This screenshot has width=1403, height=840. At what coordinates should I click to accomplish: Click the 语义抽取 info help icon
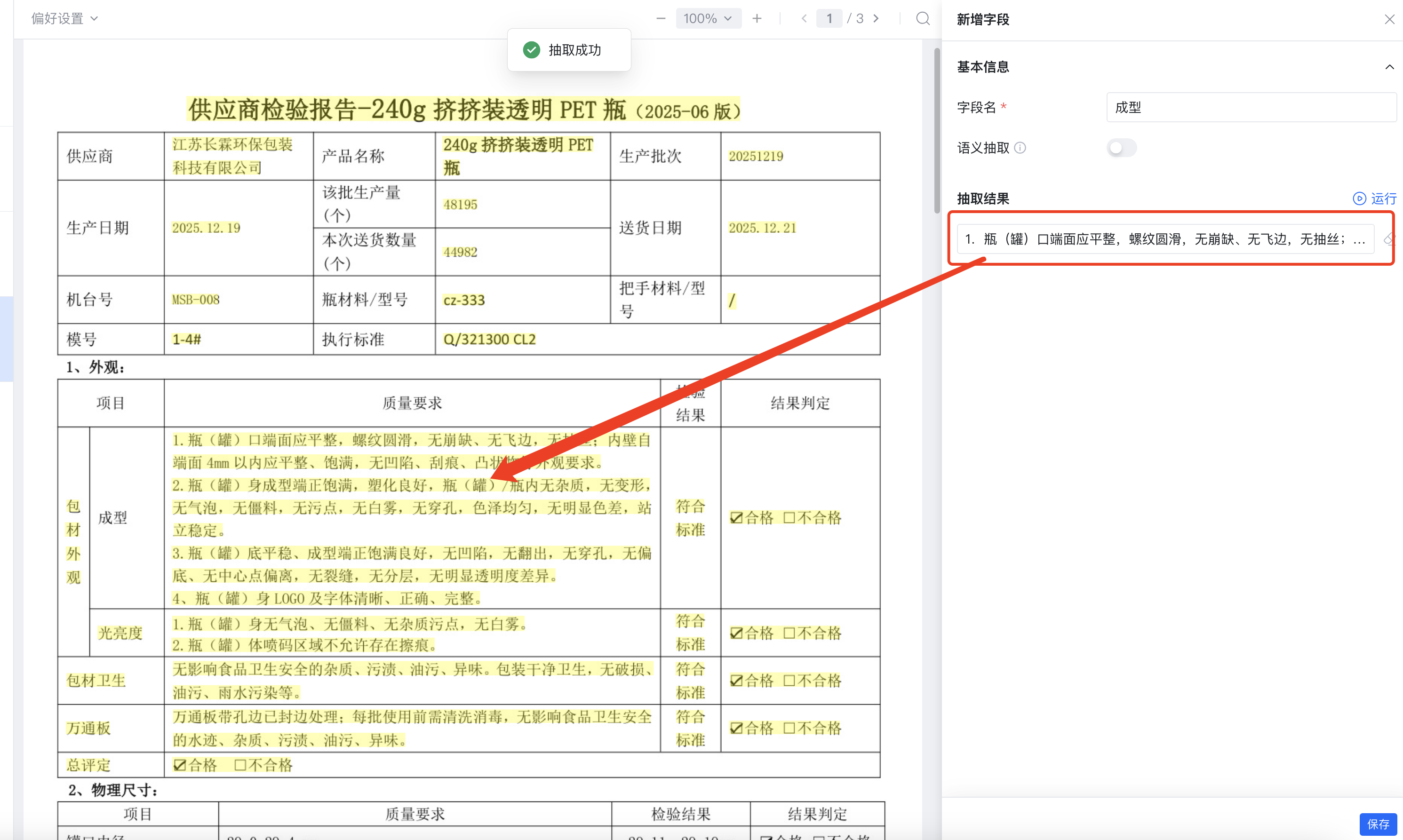tap(1020, 148)
